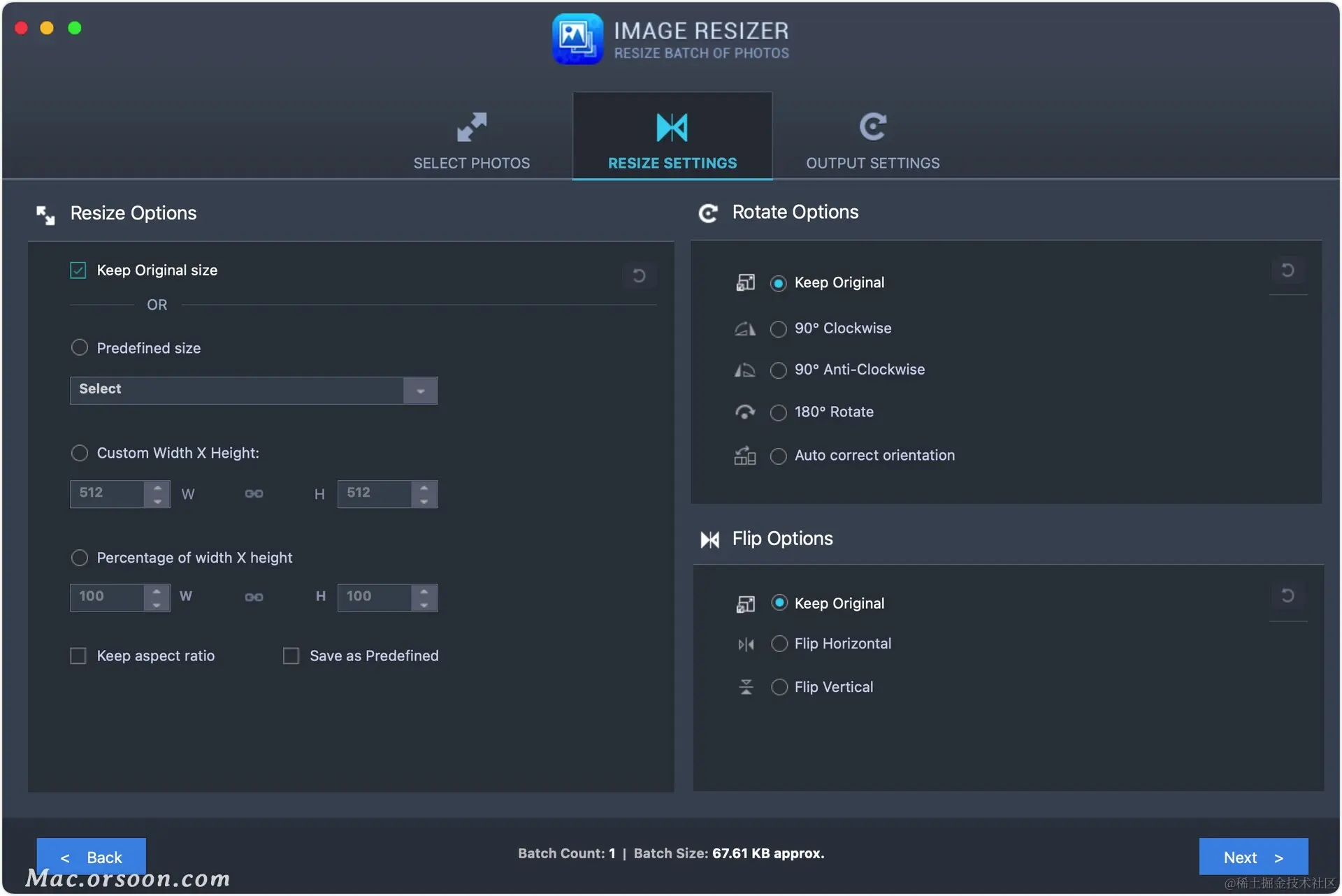Click the Resize Options reset arrow icon
Screen dimensions: 1342x896
[x=639, y=275]
